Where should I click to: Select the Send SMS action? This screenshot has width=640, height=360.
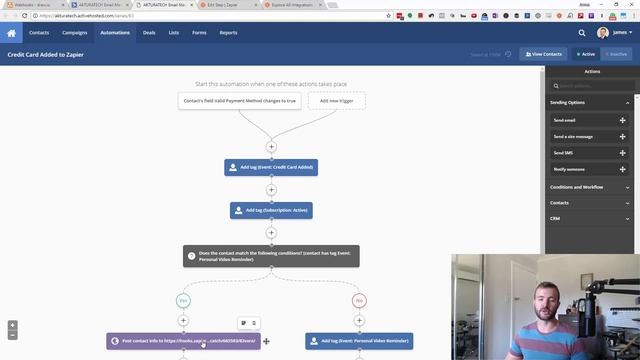click(x=589, y=153)
